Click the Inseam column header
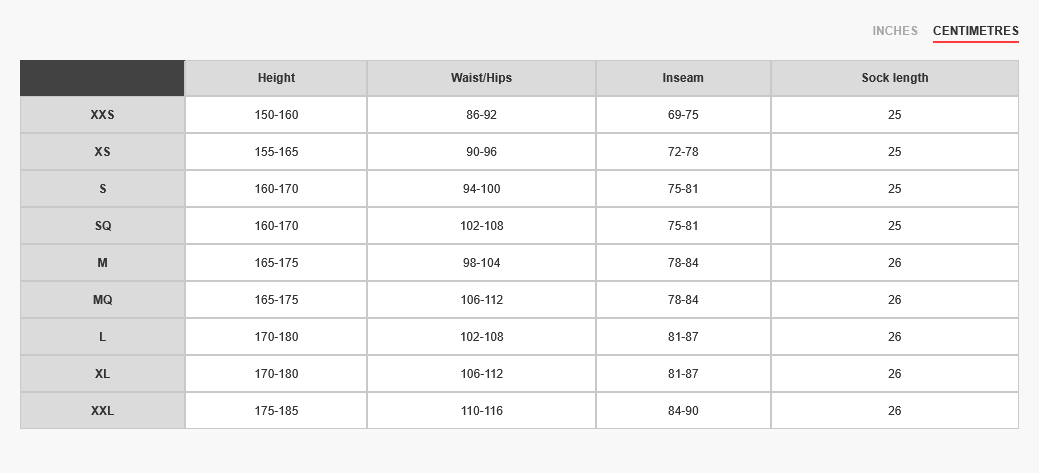This screenshot has height=473, width=1039. pyautogui.click(x=683, y=78)
